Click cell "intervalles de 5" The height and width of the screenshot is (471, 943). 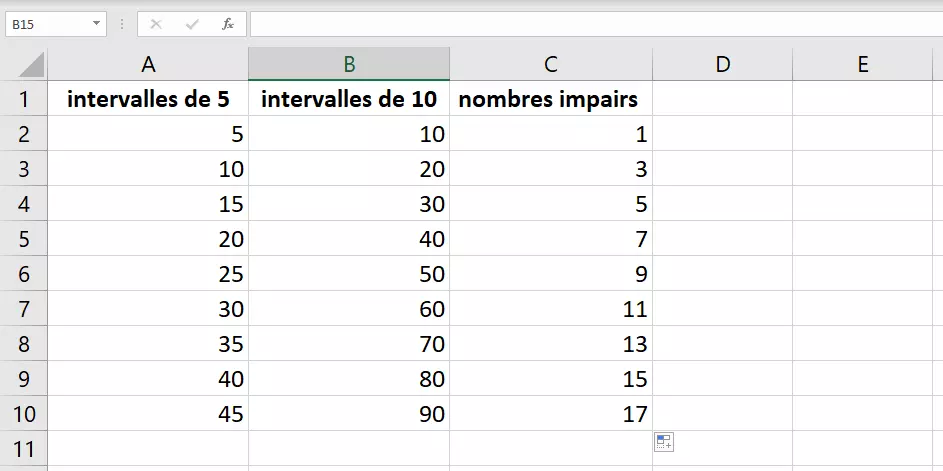click(x=148, y=99)
